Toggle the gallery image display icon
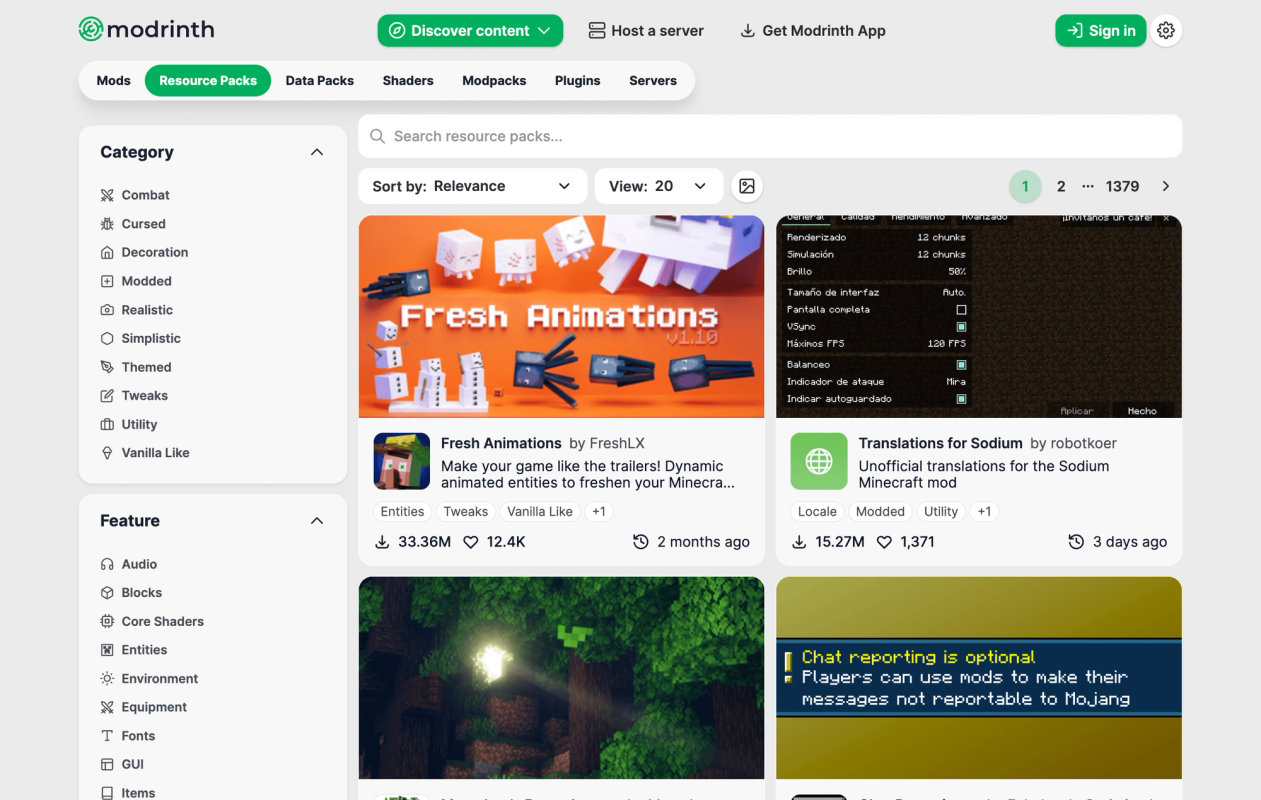Viewport: 1261px width, 800px height. point(747,186)
